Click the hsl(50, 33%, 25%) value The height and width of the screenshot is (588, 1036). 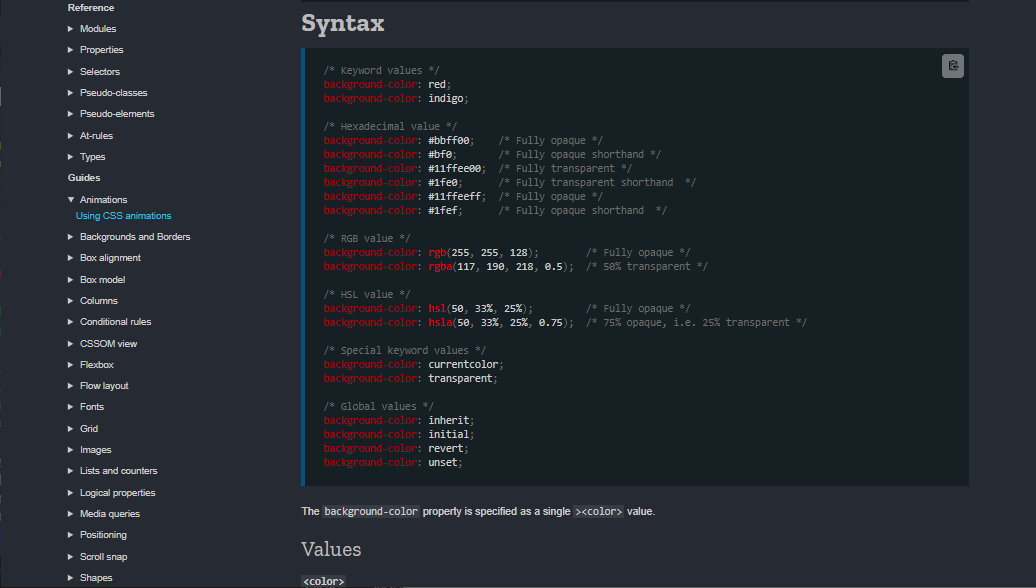[478, 309]
